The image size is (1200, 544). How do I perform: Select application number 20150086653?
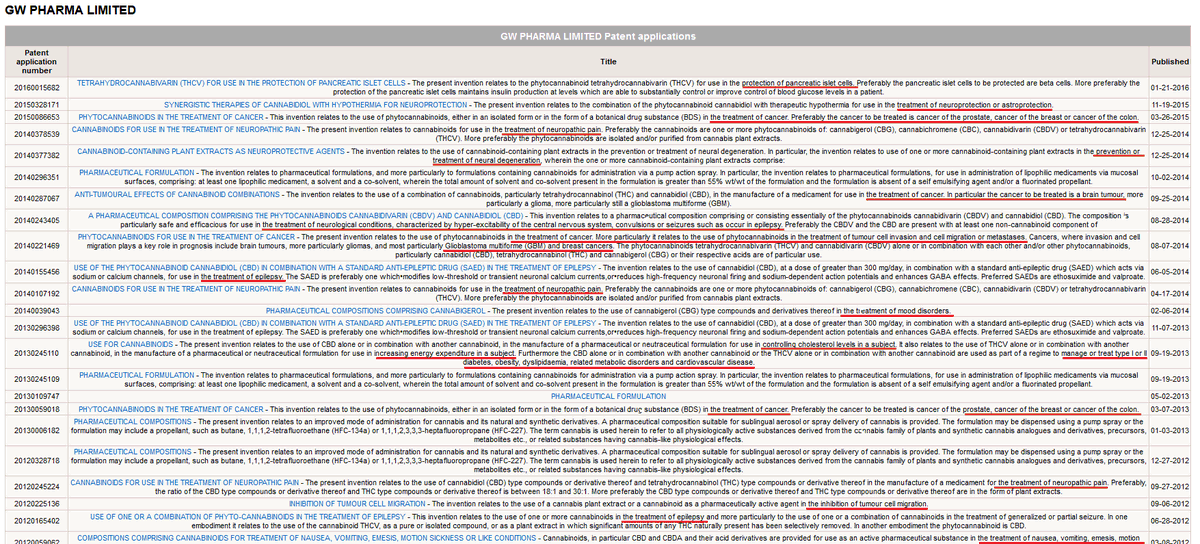click(37, 117)
